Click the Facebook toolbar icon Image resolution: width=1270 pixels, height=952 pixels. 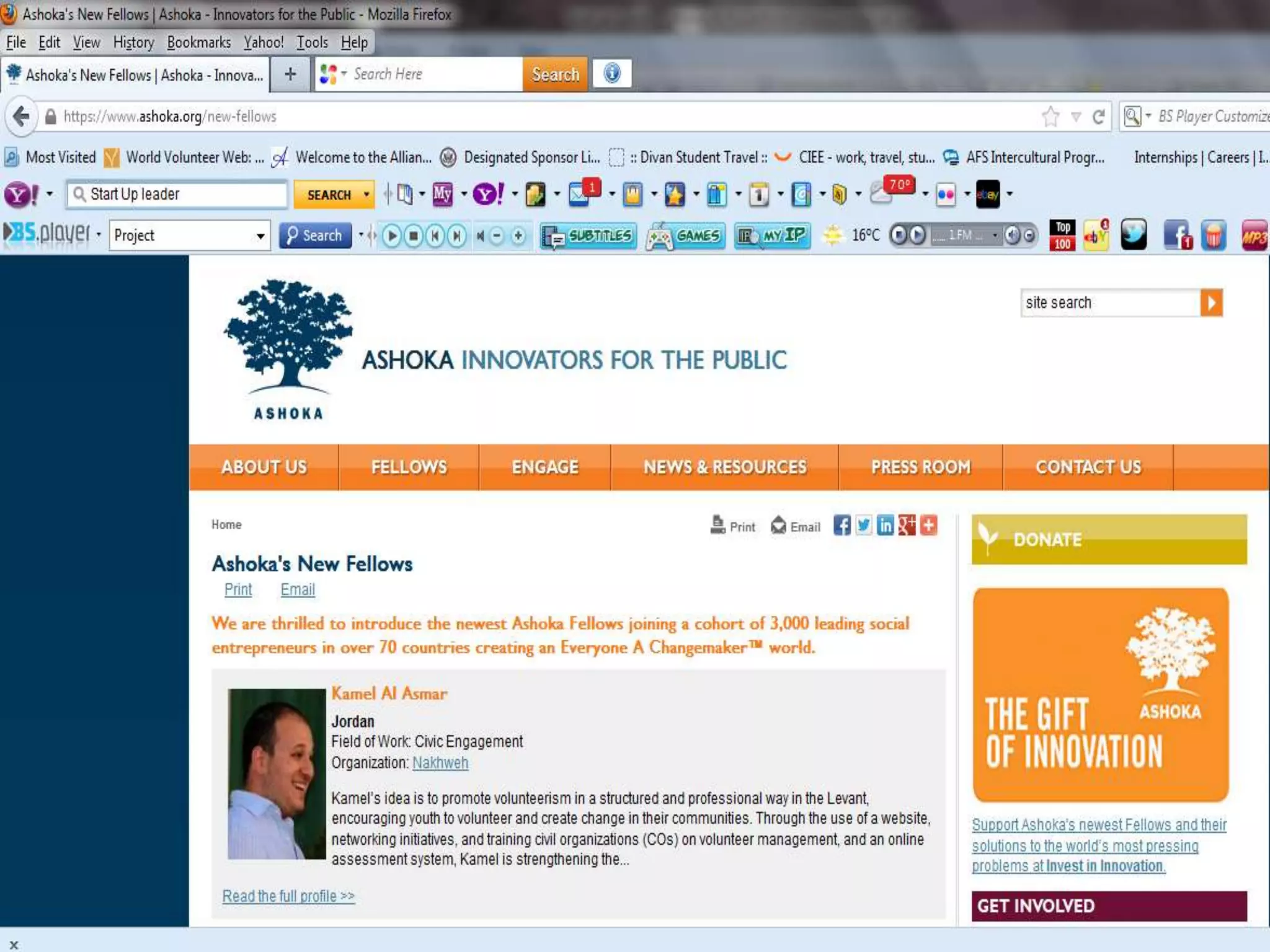point(1175,236)
